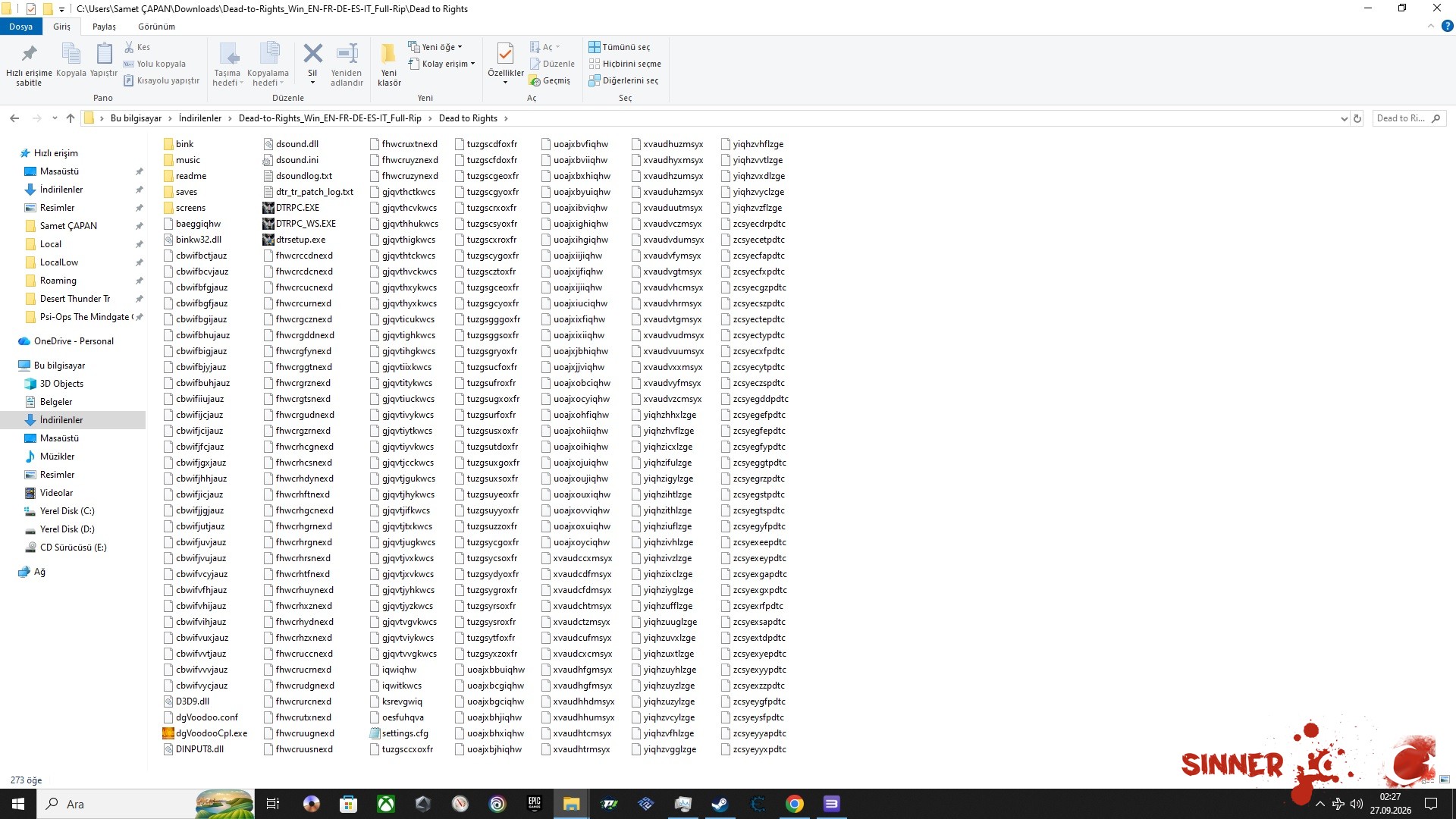This screenshot has width=1456, height=819.
Task: Pin to quick access via Hızlı erişime sabitle
Action: (x=29, y=64)
